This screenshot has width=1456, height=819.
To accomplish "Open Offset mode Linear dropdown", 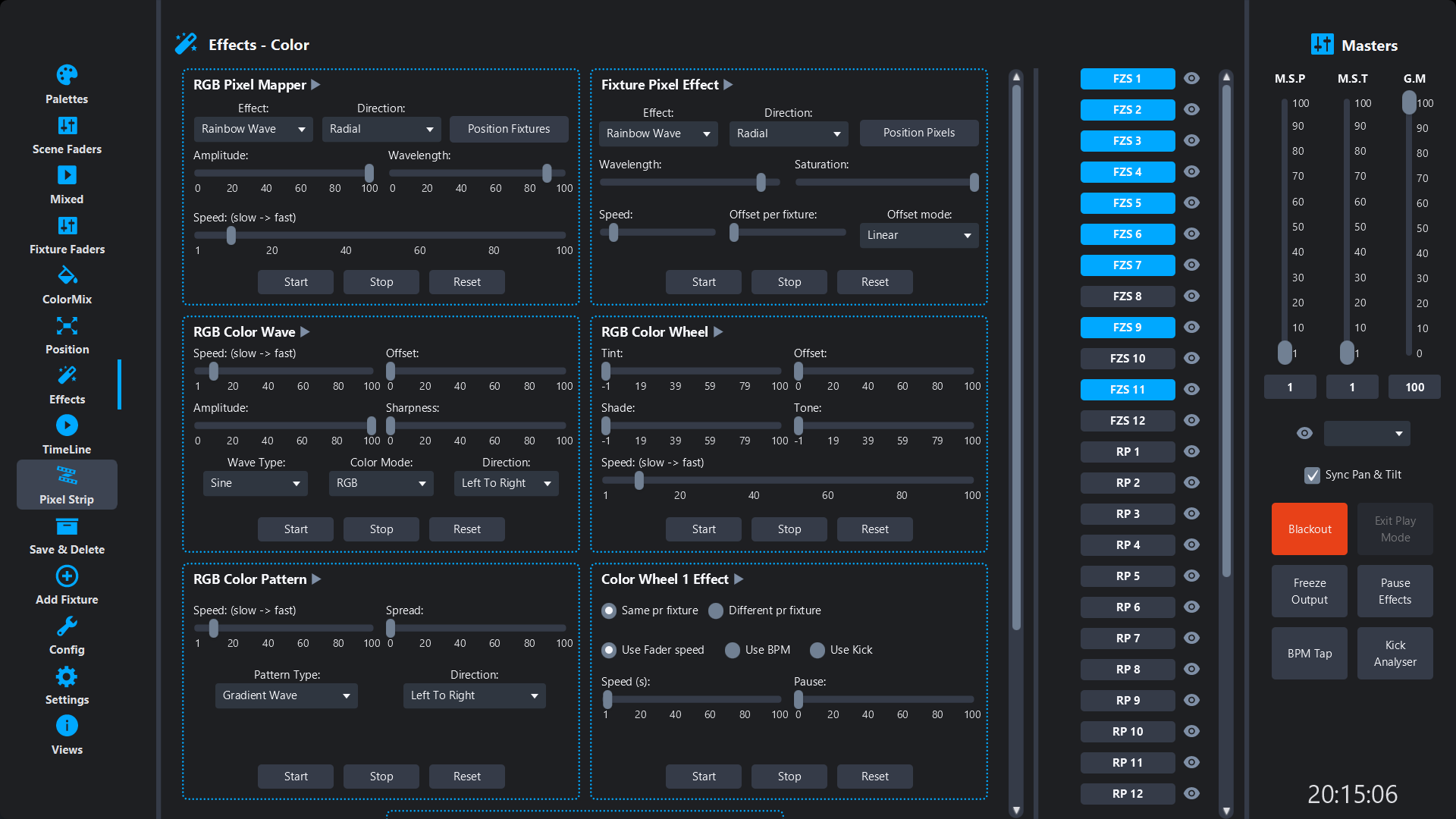I will [x=918, y=236].
